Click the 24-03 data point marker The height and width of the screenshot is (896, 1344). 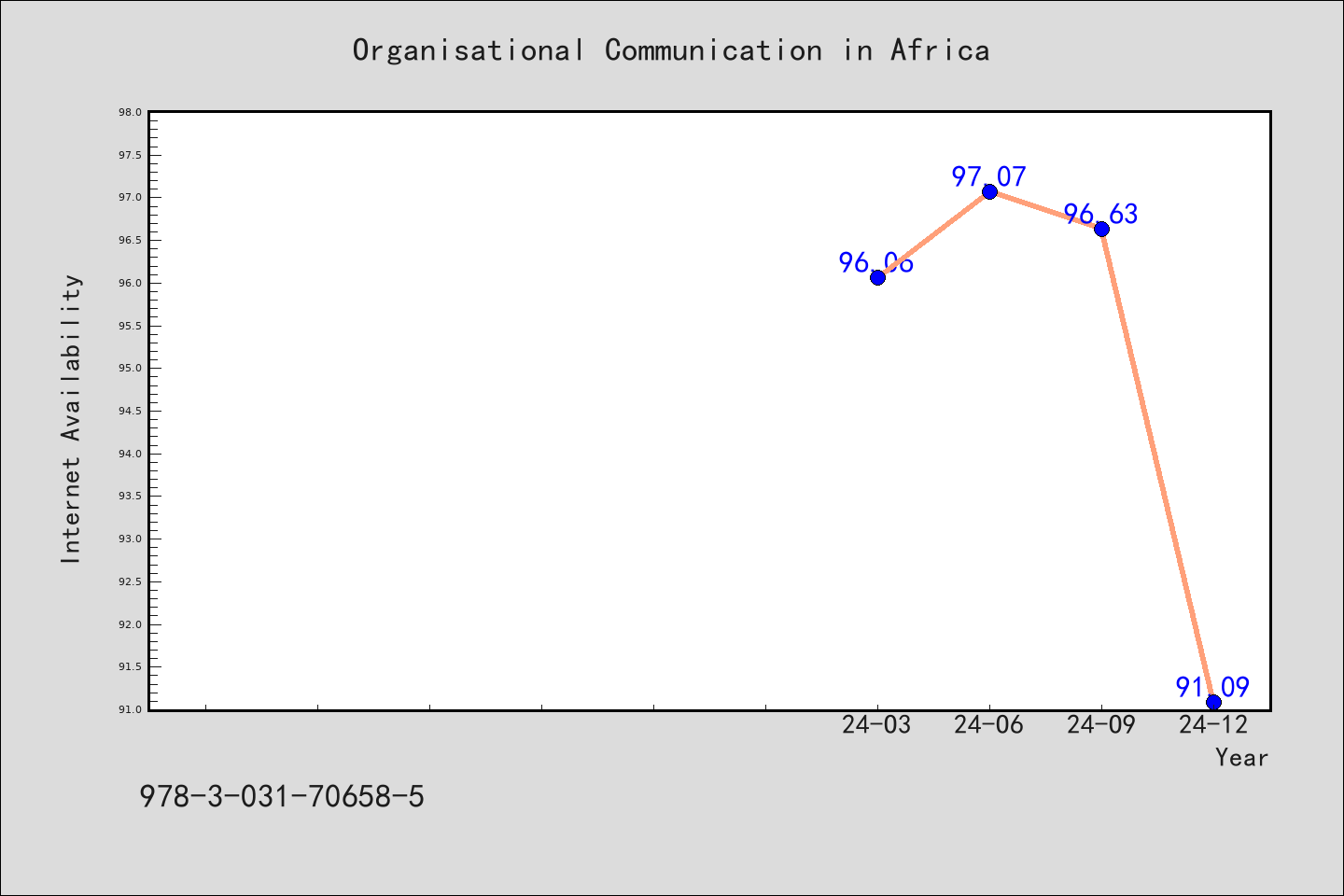(x=877, y=277)
